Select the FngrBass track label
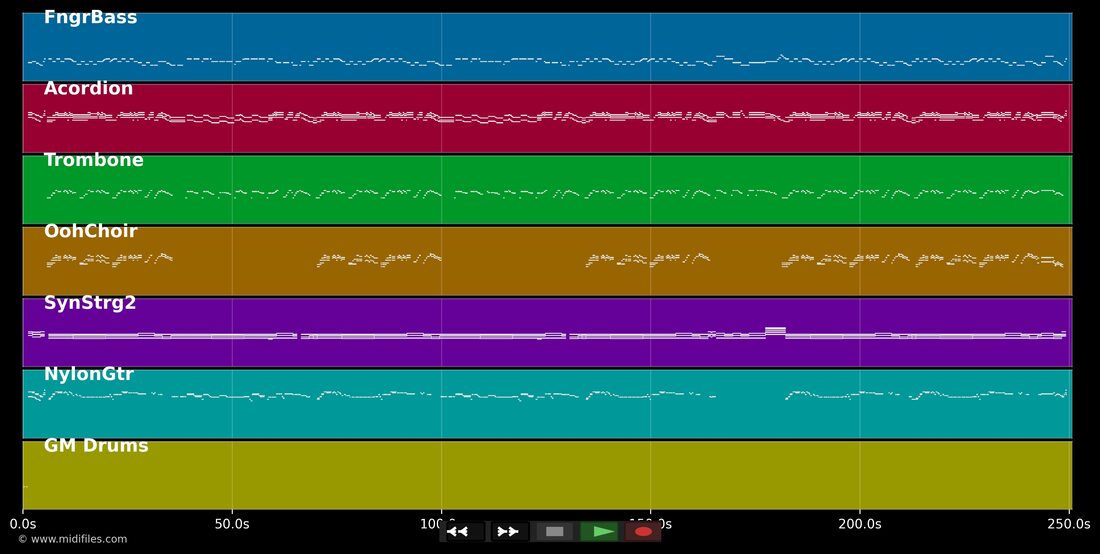 90,18
